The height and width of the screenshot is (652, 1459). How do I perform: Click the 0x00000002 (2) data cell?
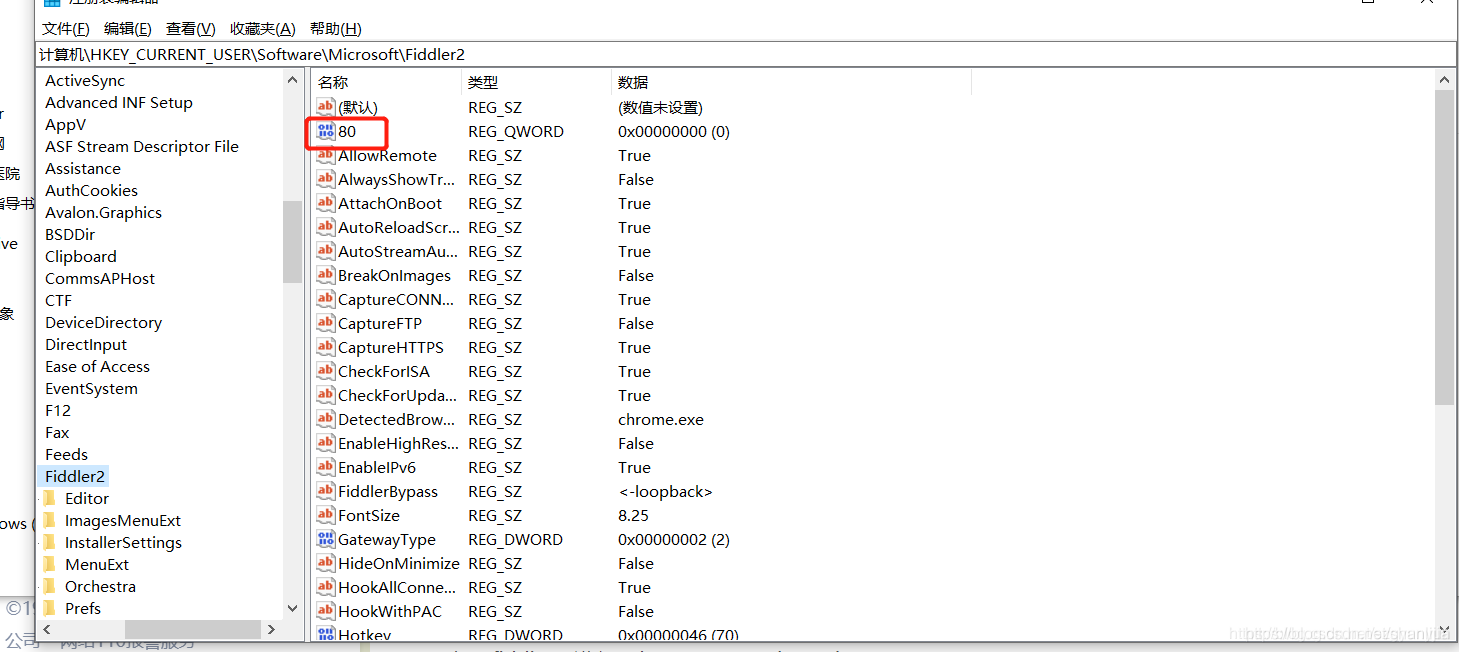[674, 539]
